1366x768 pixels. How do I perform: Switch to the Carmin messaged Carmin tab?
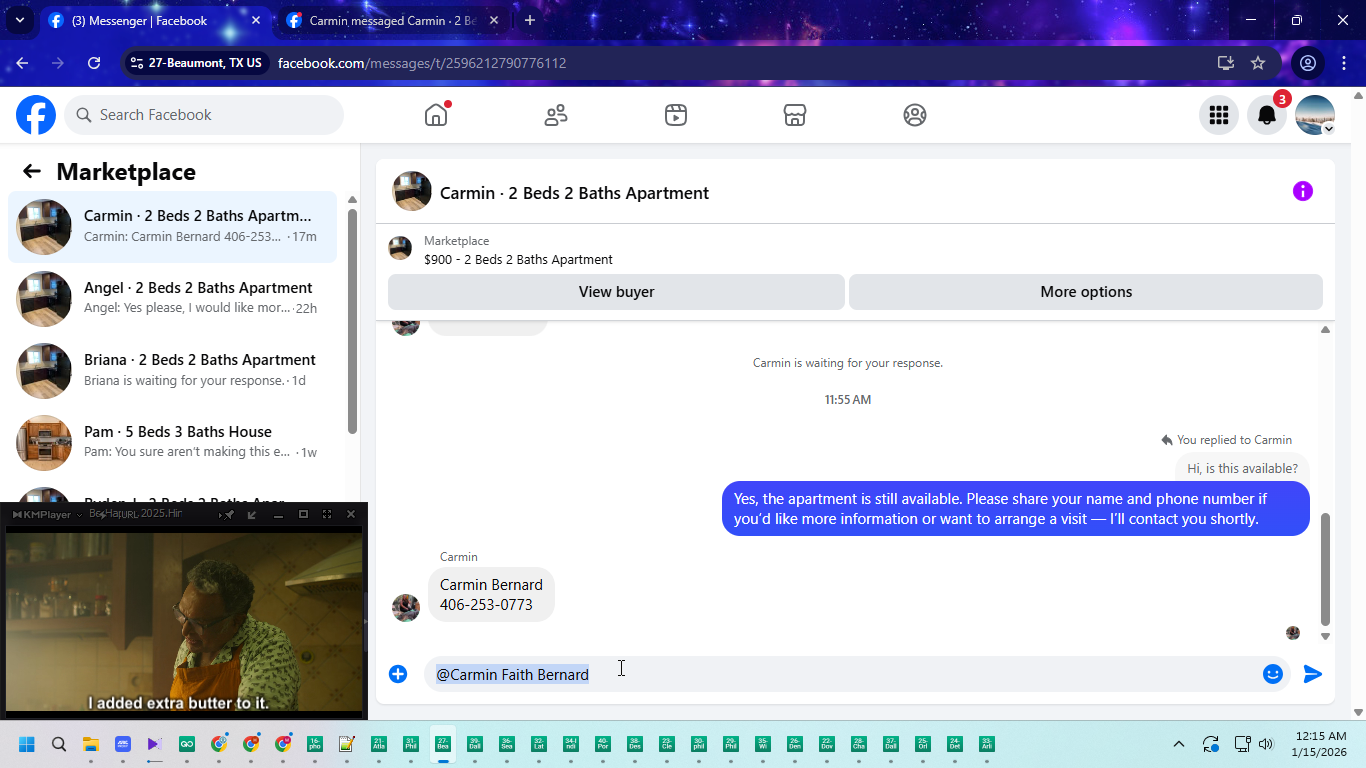(x=394, y=20)
